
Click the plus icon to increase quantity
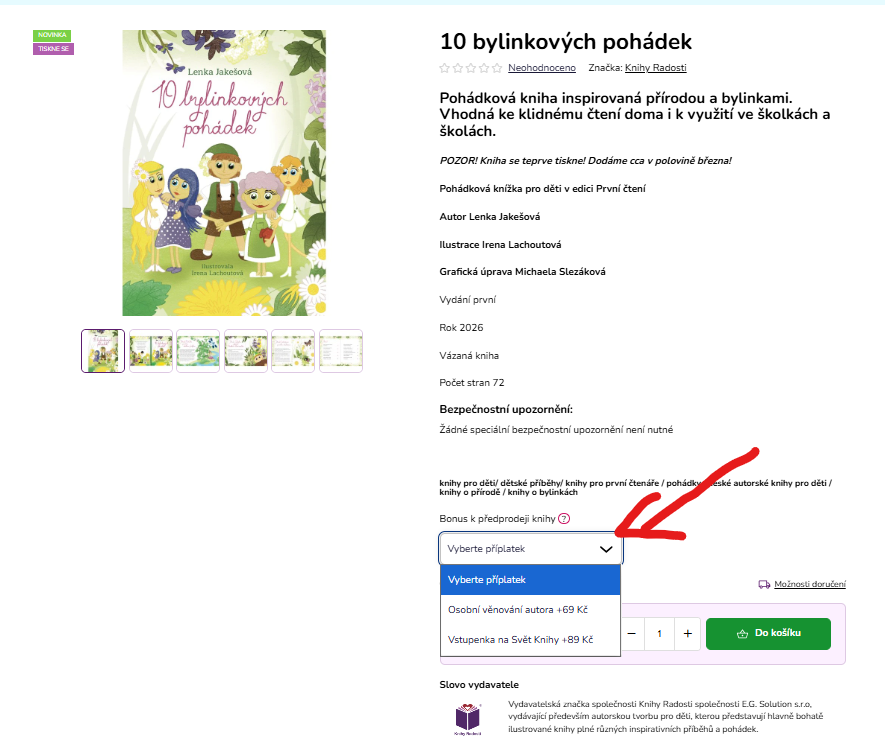tap(687, 633)
